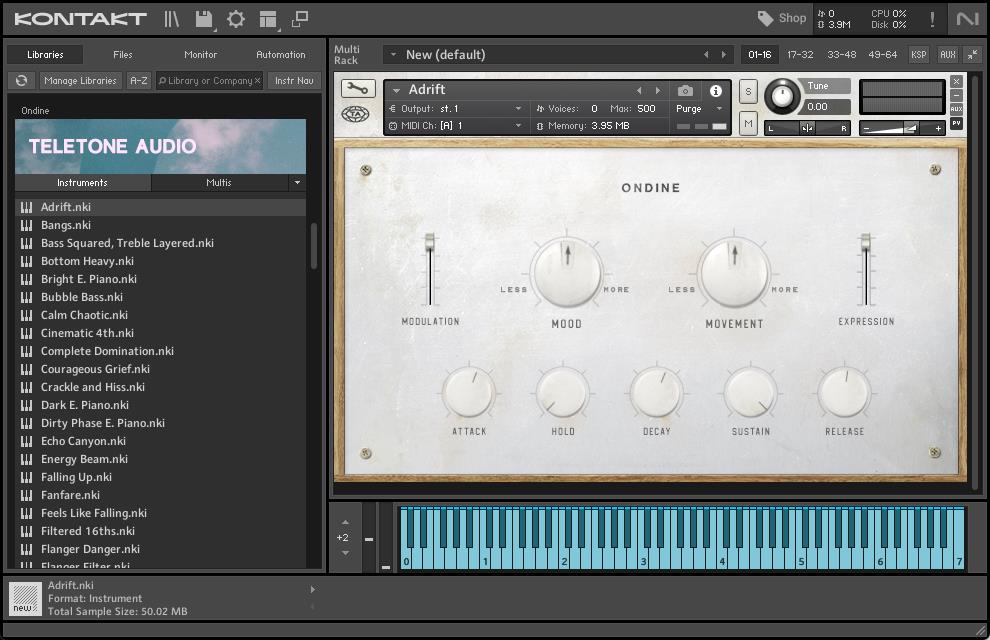Click the save floppy disk icon
Image resolution: width=990 pixels, height=640 pixels.
point(204,19)
